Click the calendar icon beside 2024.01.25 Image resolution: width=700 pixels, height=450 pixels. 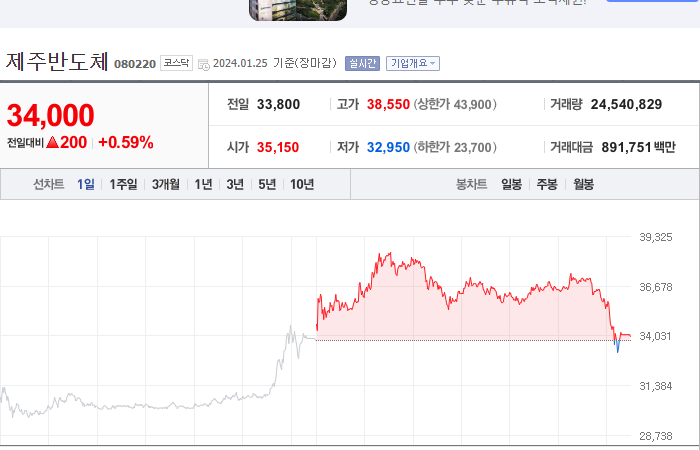pyautogui.click(x=204, y=64)
